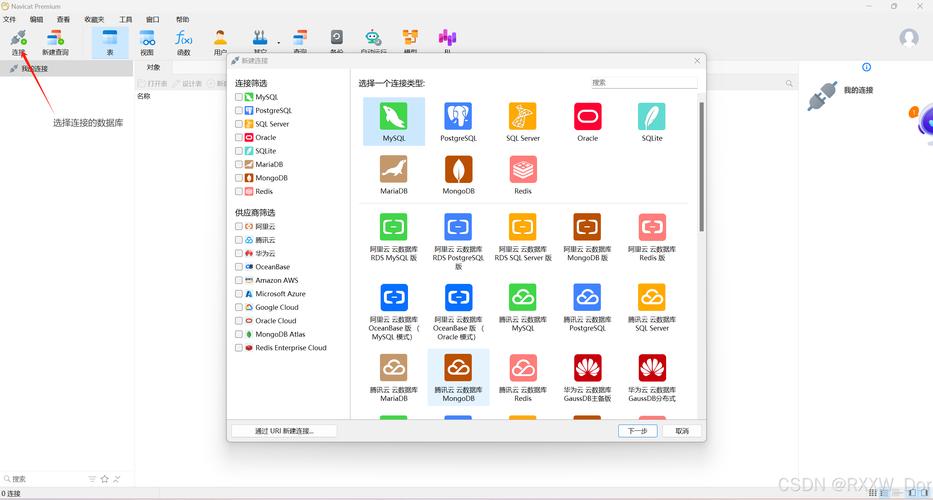Viewport: 933px width, 500px height.
Task: Click the 取消 (Cancel) button
Action: (x=682, y=431)
